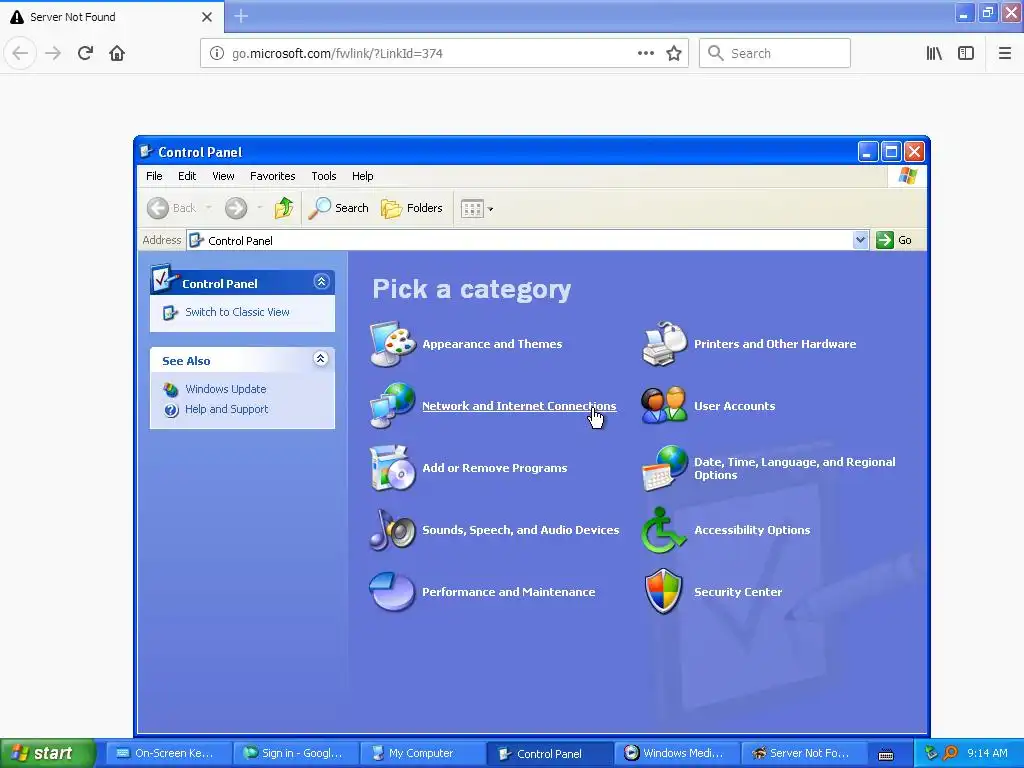The height and width of the screenshot is (768, 1024).
Task: Open Accessibility Options wheelchair icon
Action: pos(663,530)
